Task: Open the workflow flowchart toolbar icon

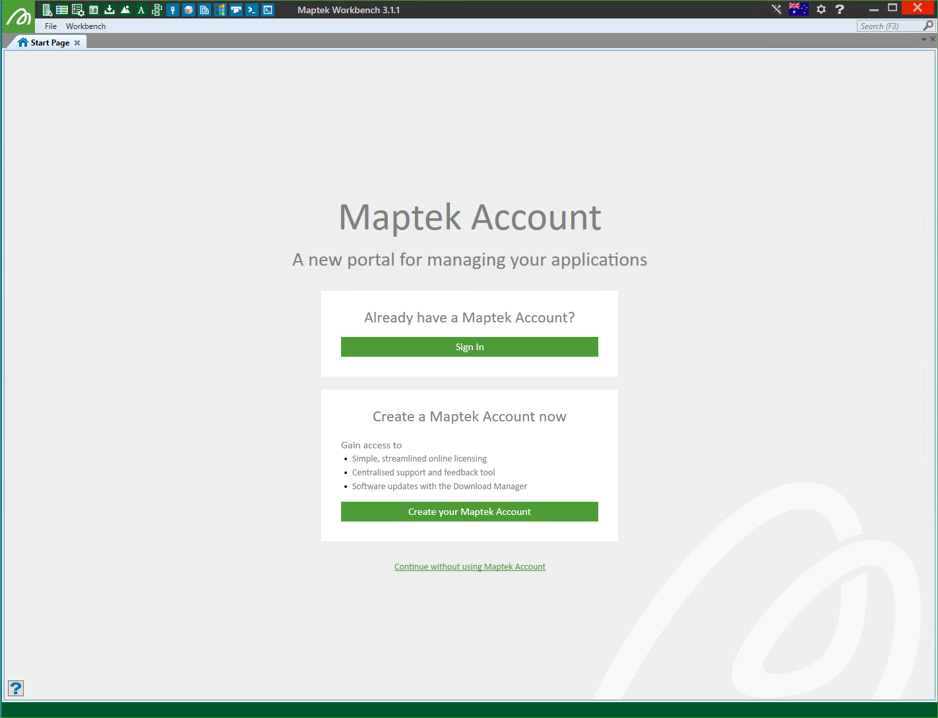Action: pyautogui.click(x=157, y=10)
